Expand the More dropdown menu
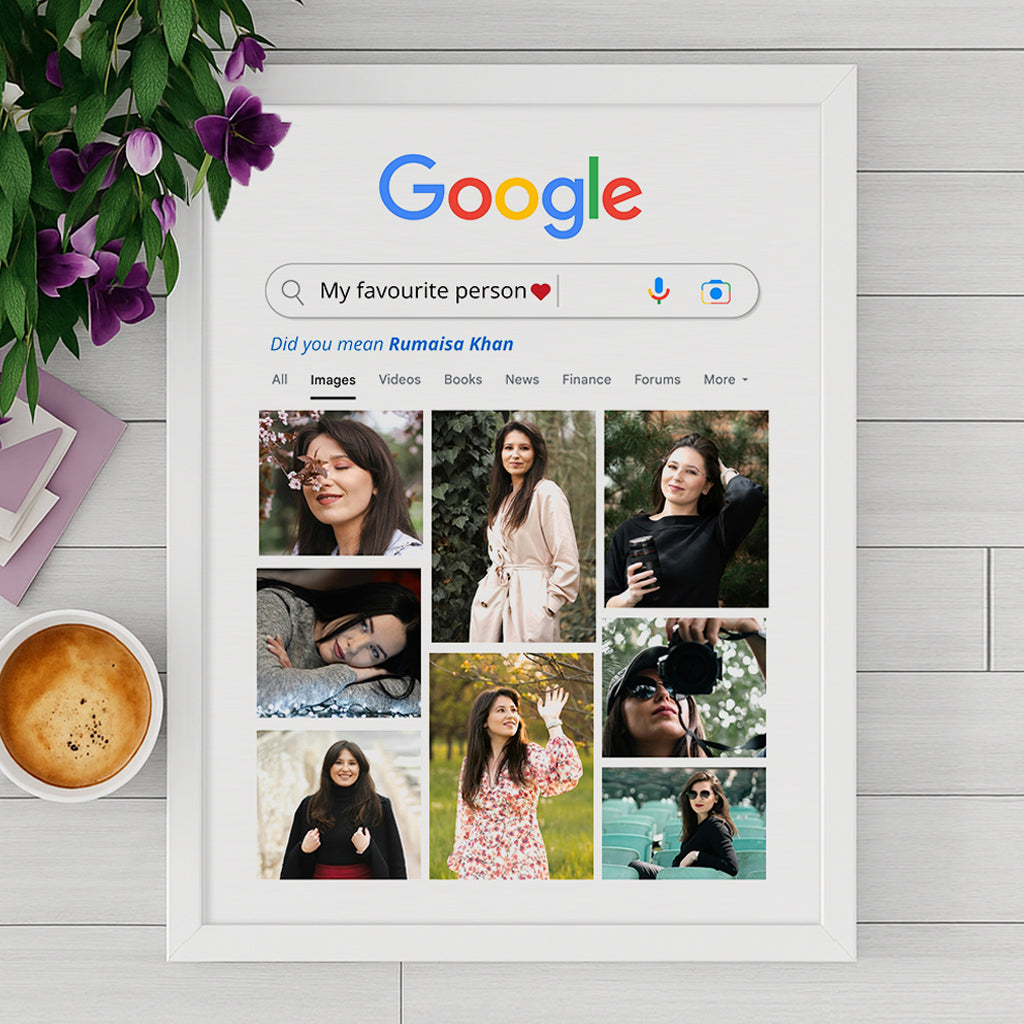Viewport: 1024px width, 1024px height. 725,380
